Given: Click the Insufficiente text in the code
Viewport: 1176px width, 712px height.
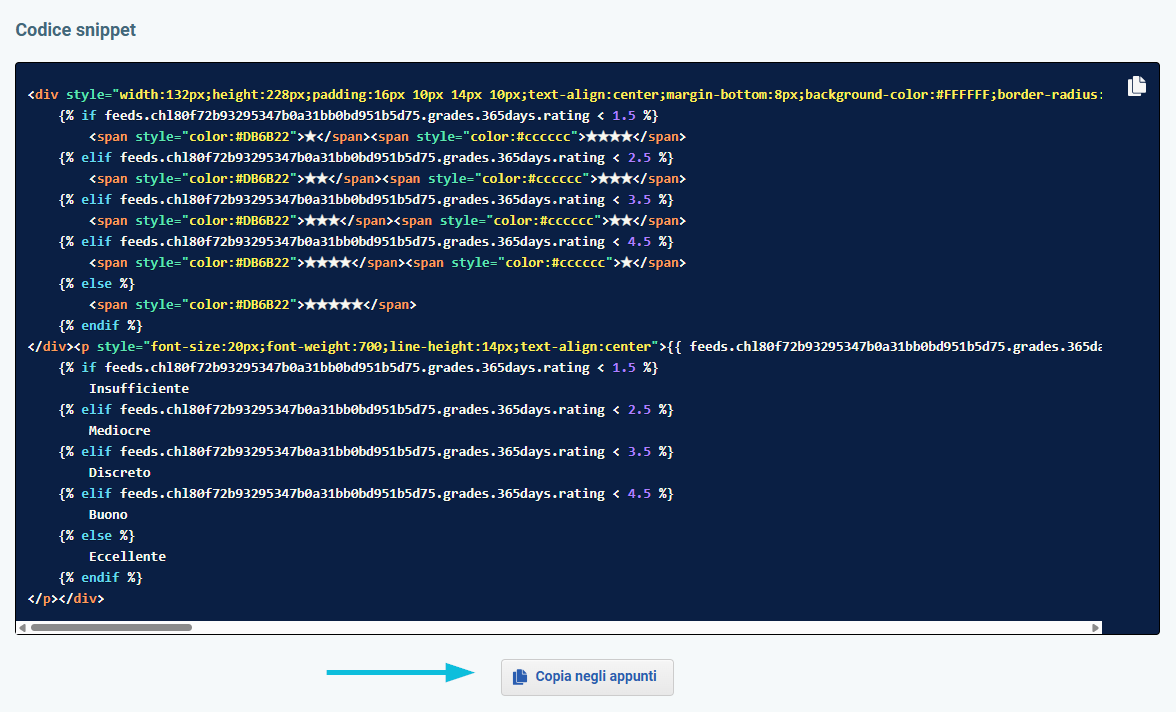Looking at the screenshot, I should 138,389.
